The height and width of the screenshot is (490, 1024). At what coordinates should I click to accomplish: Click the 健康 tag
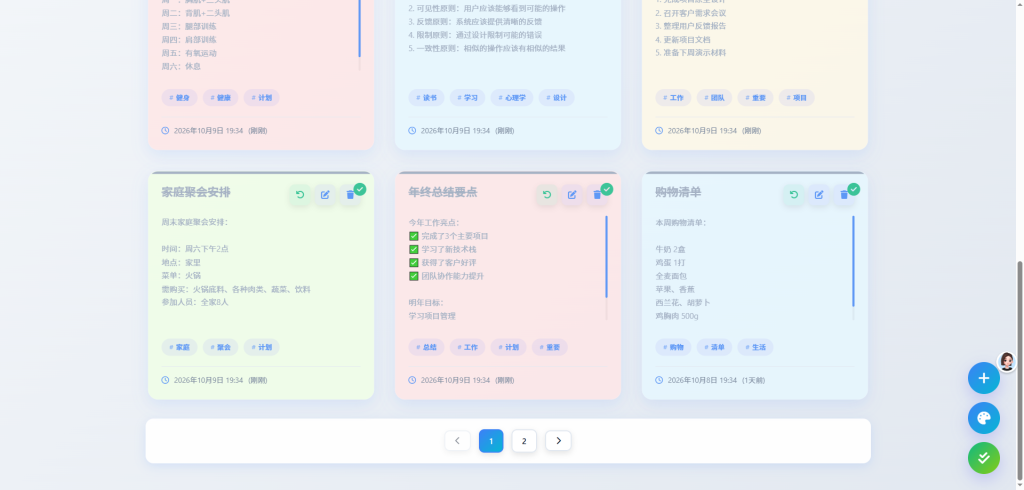(221, 98)
